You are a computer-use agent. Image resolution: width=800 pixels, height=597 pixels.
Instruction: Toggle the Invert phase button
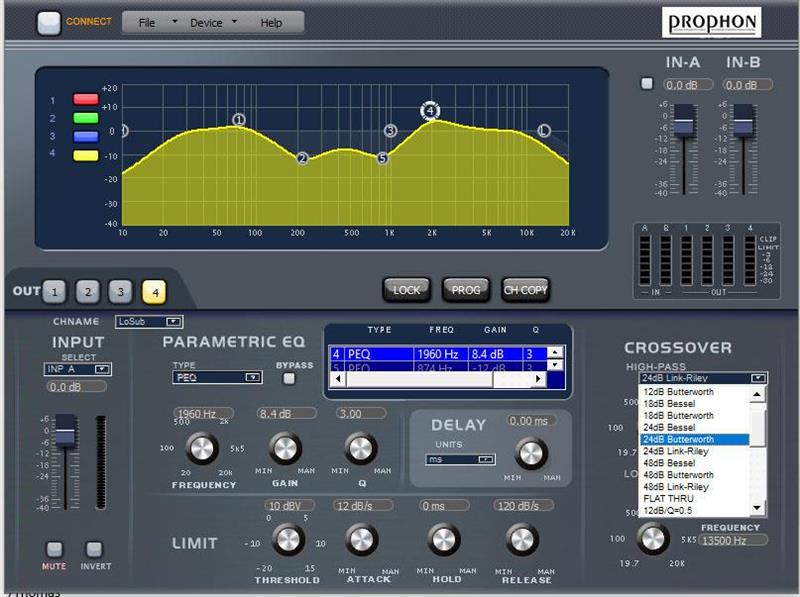tap(94, 549)
